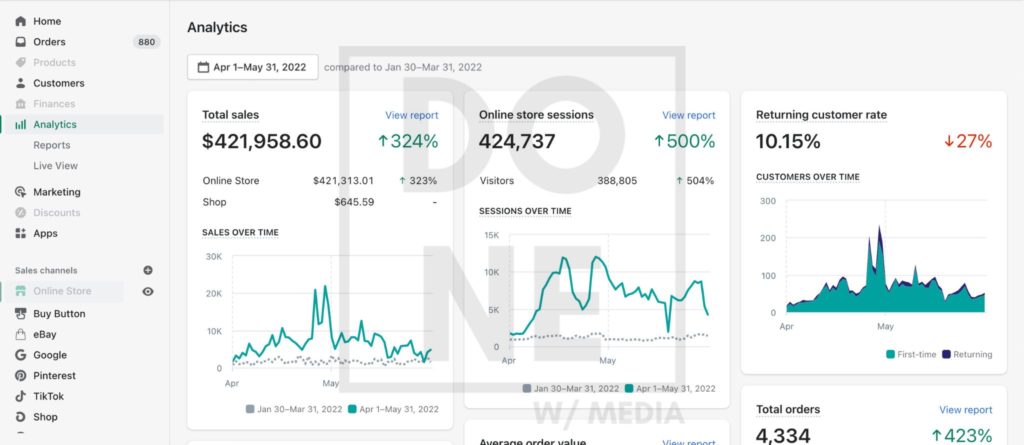
Task: Click the Buy Button icon
Action: 20,314
